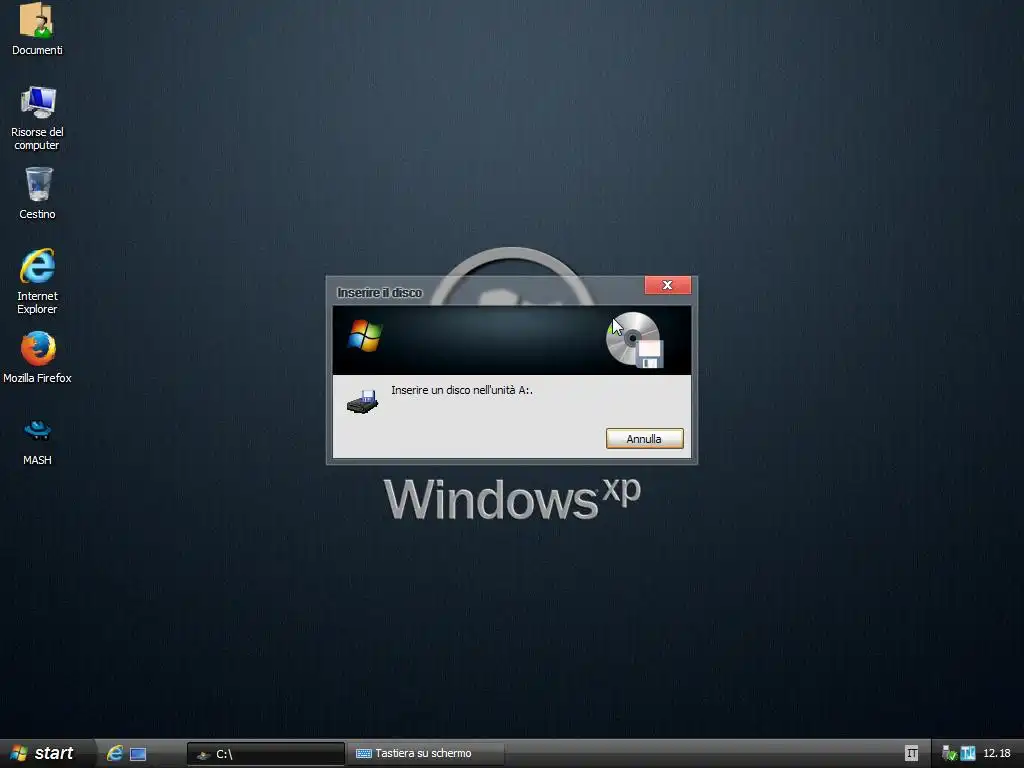Click the Show Desktop quick launch icon
1024x768 pixels.
[138, 754]
